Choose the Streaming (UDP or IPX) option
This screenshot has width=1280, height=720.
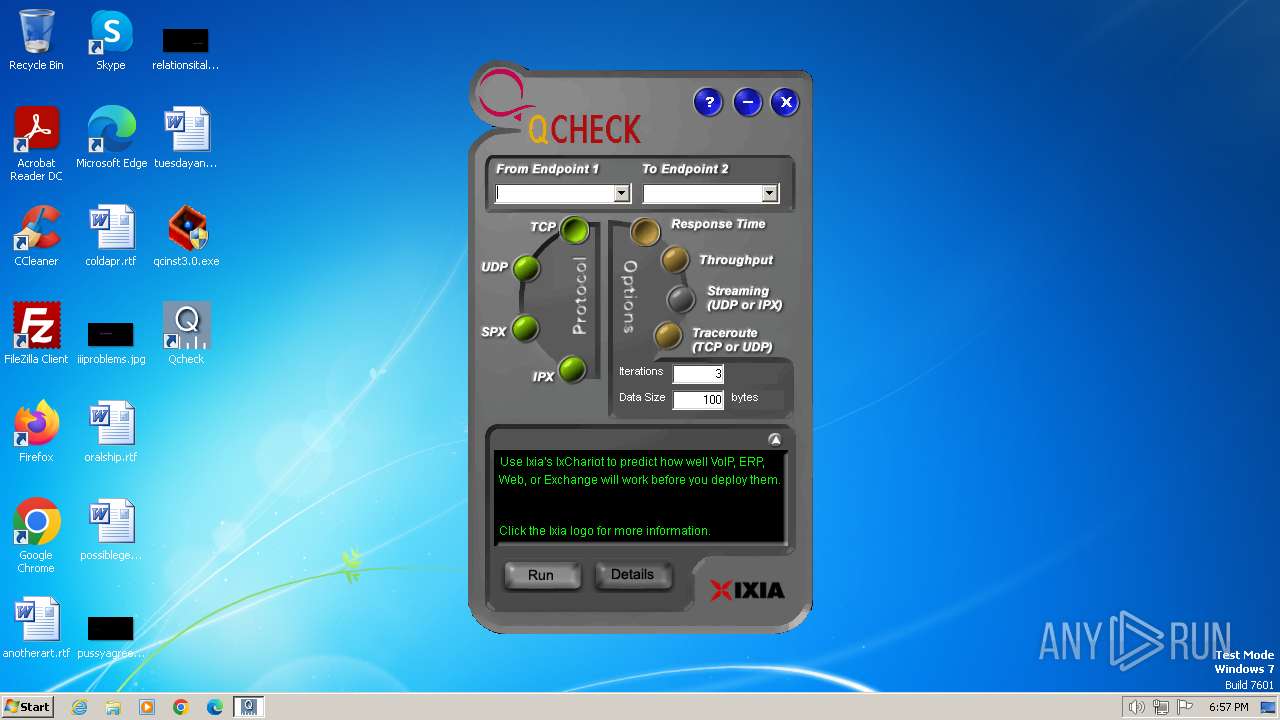(x=681, y=299)
